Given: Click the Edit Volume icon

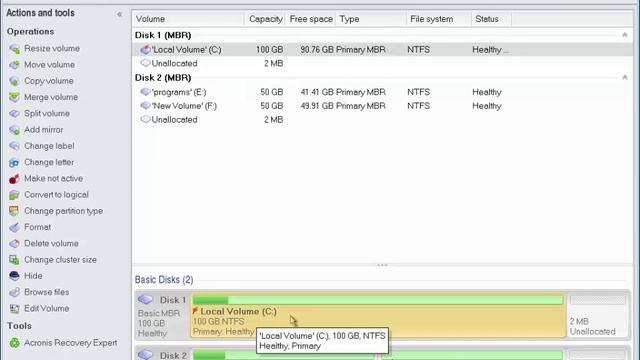Looking at the screenshot, I should point(15,309).
